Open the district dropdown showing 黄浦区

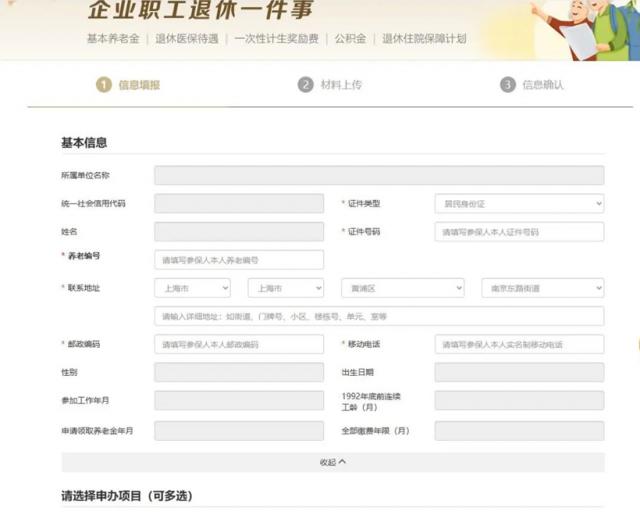click(x=401, y=288)
